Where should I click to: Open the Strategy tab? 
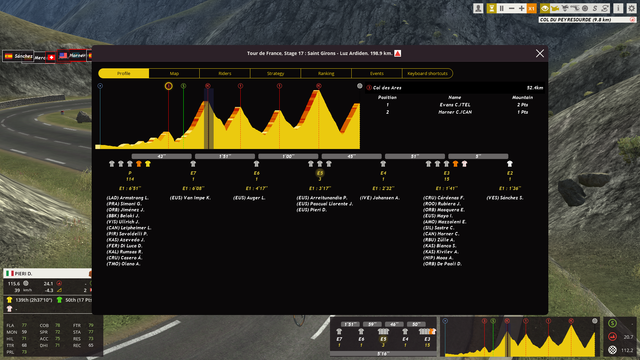coord(276,73)
